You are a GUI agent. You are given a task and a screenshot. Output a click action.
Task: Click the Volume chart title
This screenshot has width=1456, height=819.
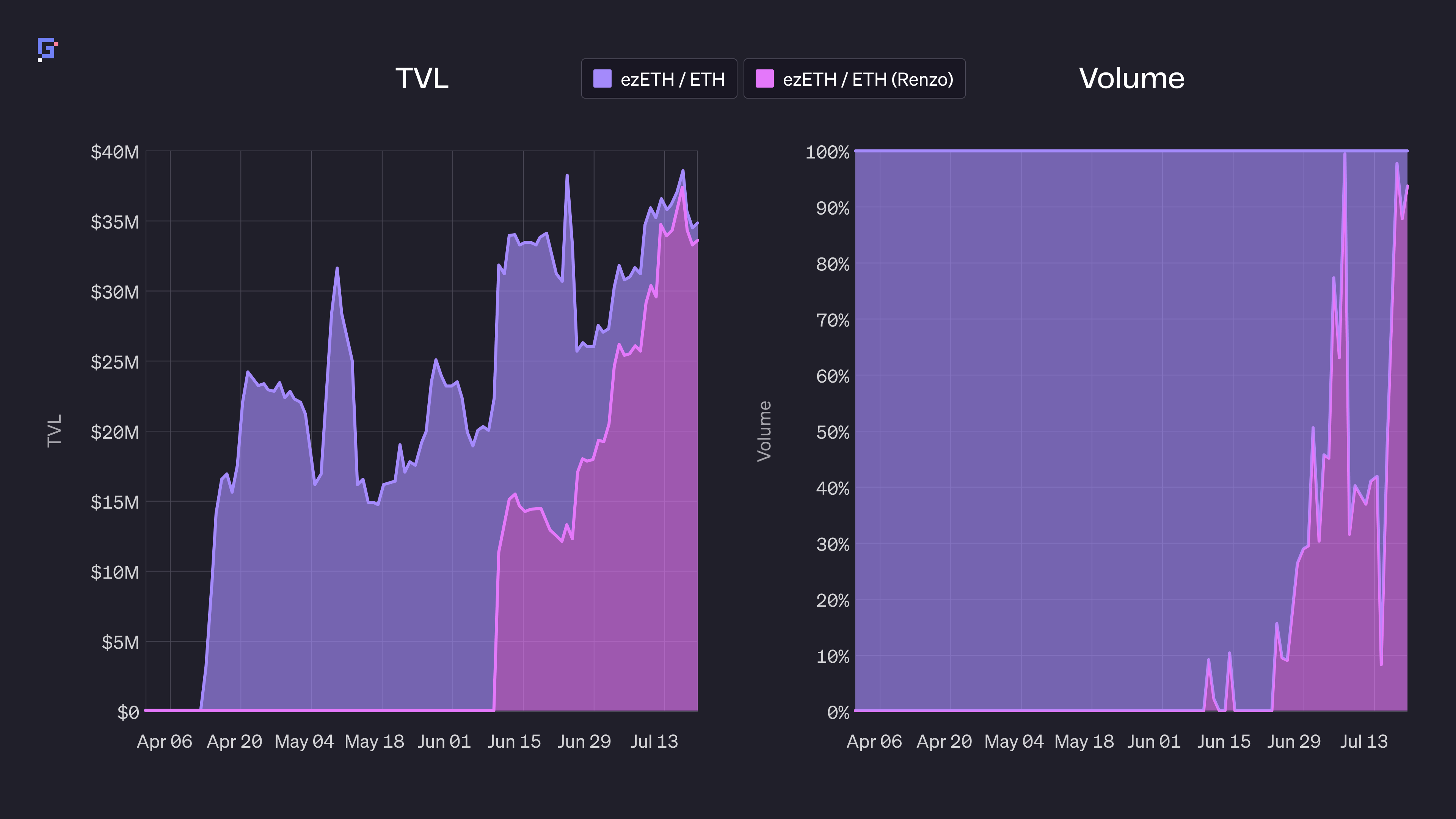pos(1131,78)
